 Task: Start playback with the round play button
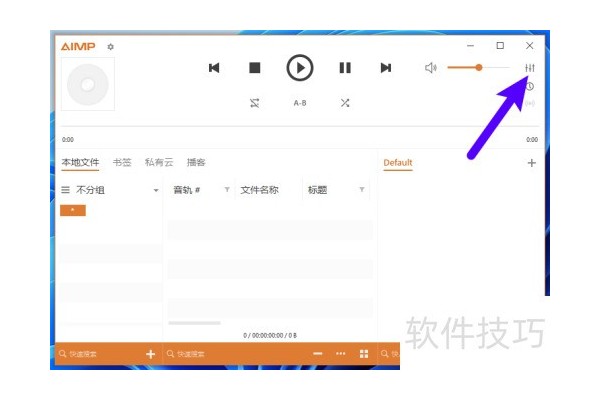coord(300,68)
